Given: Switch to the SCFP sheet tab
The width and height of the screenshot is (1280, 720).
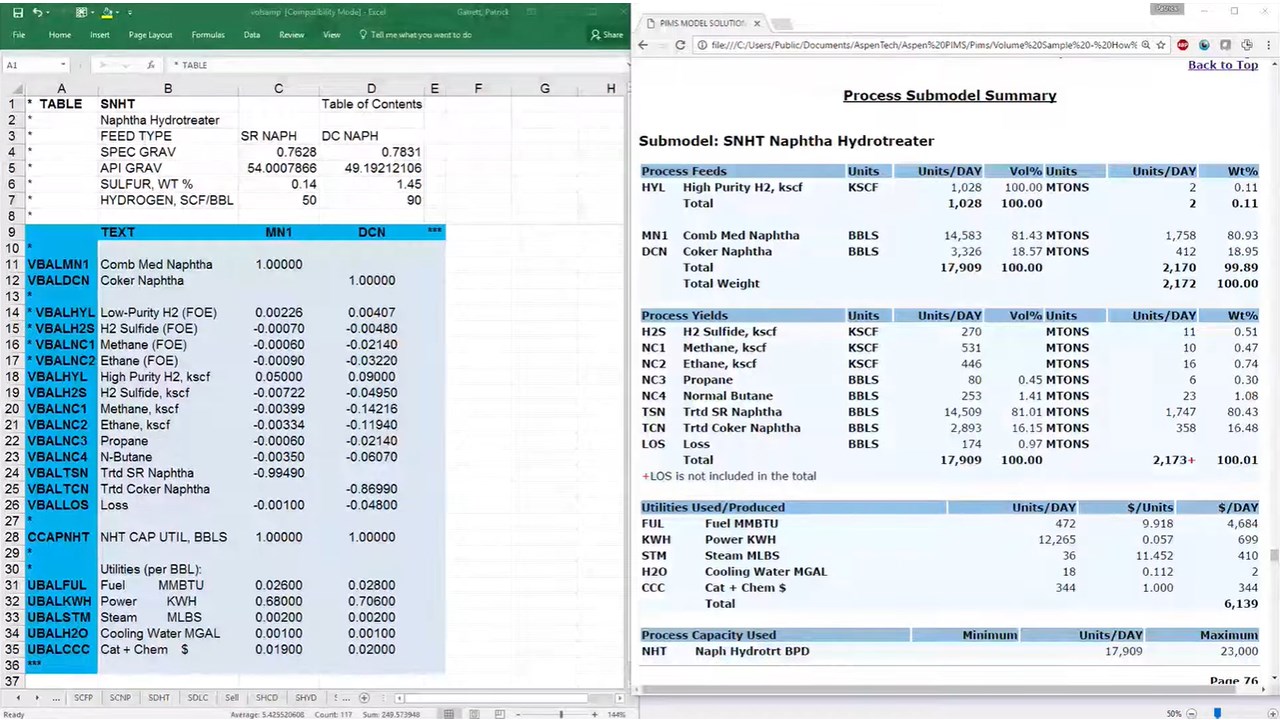Looking at the screenshot, I should [84, 698].
